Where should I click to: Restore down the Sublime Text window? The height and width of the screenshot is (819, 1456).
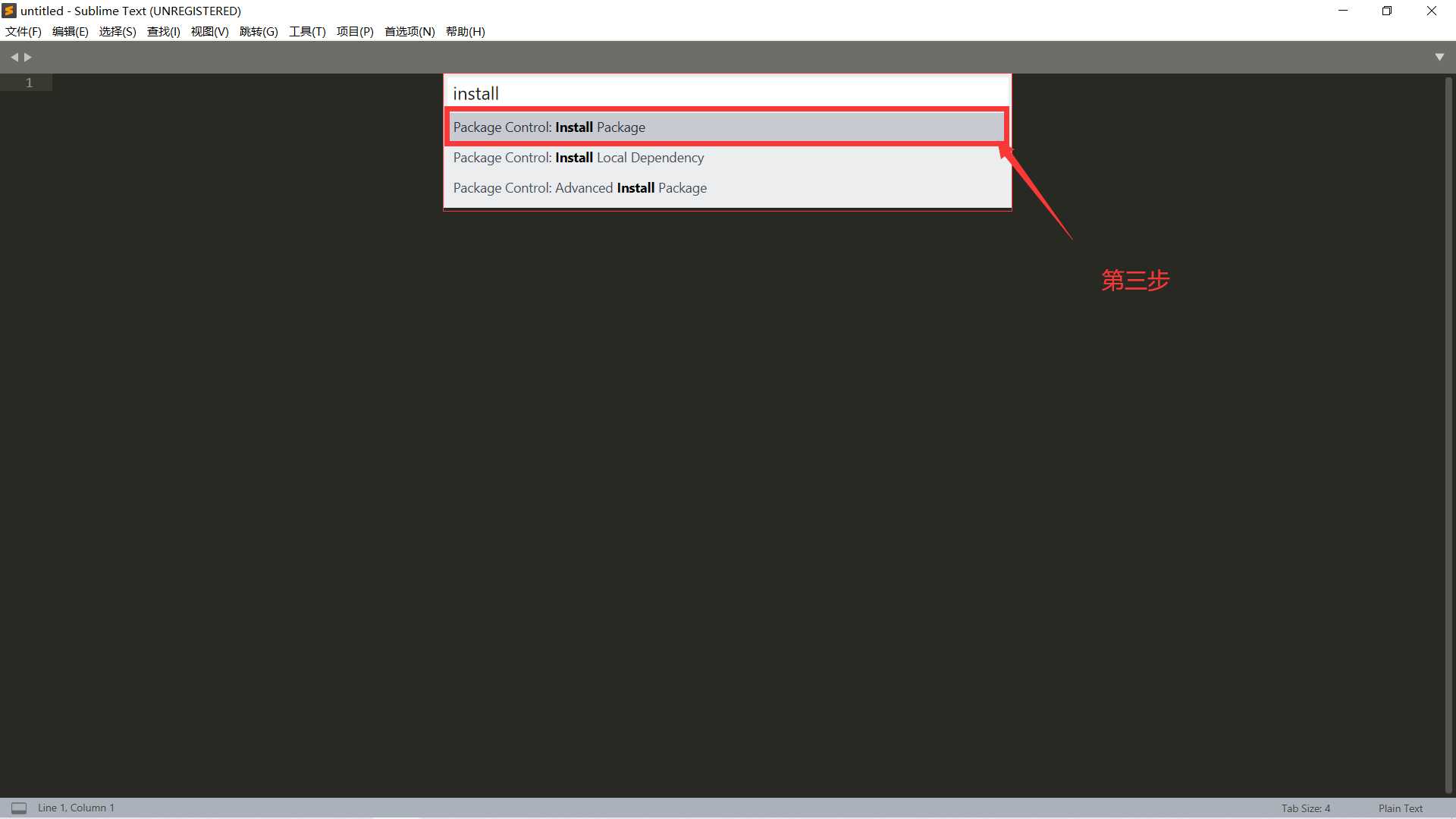1387,11
